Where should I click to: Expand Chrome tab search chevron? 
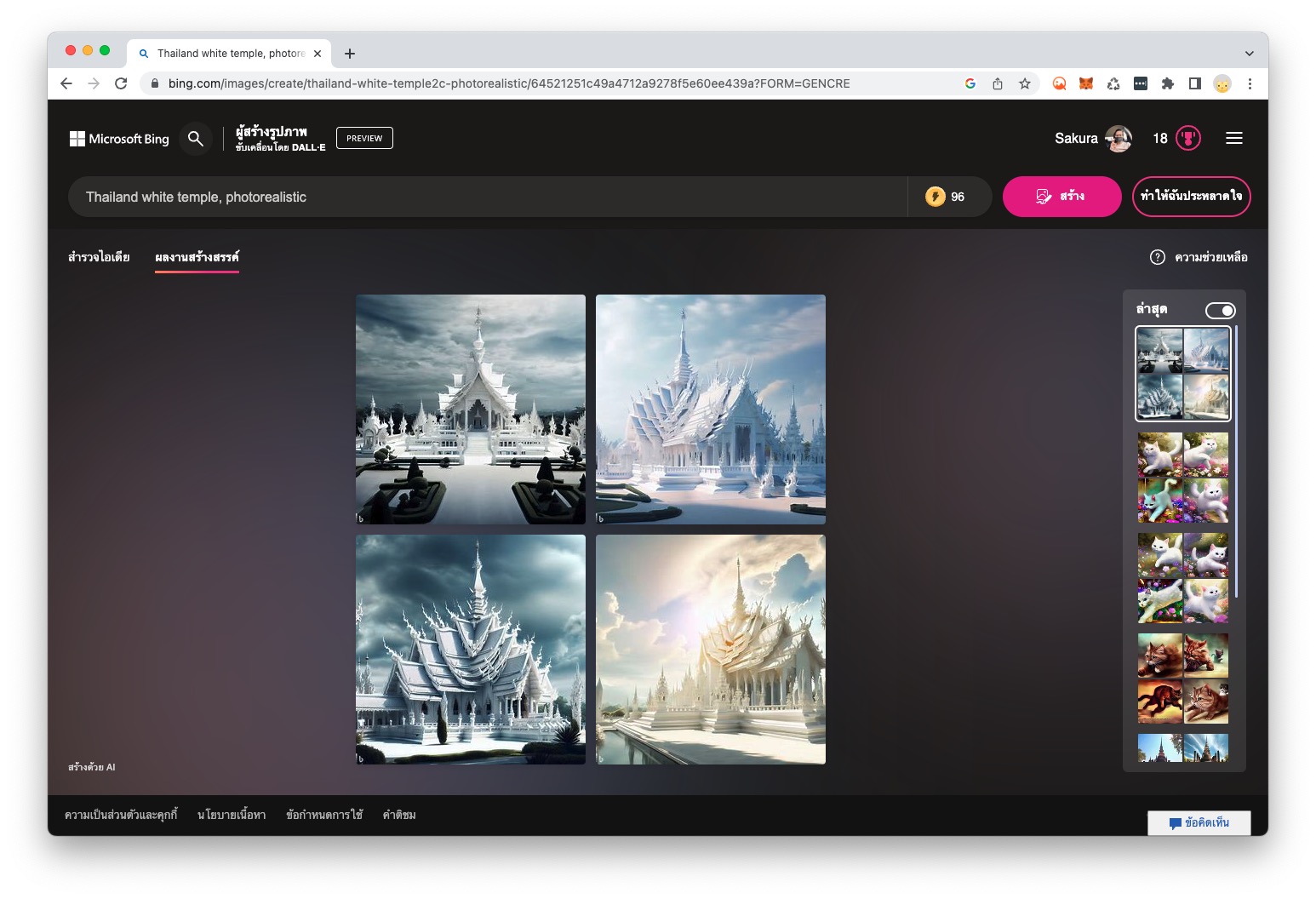(1249, 53)
